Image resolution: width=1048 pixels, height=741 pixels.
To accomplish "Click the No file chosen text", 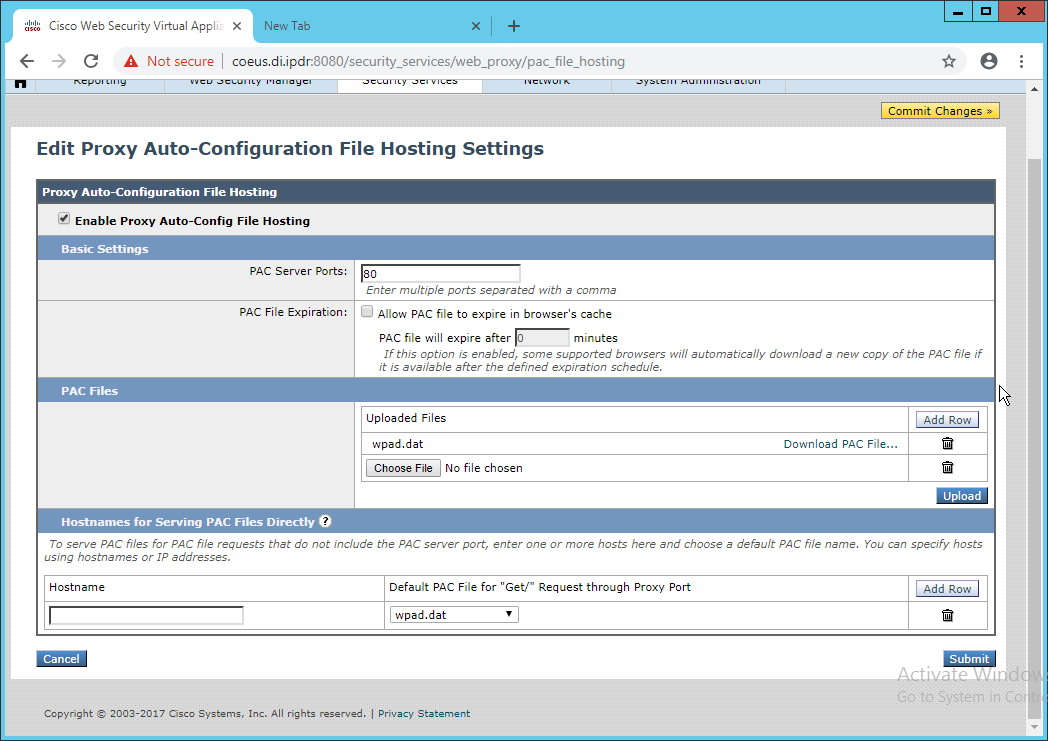I will (x=484, y=468).
